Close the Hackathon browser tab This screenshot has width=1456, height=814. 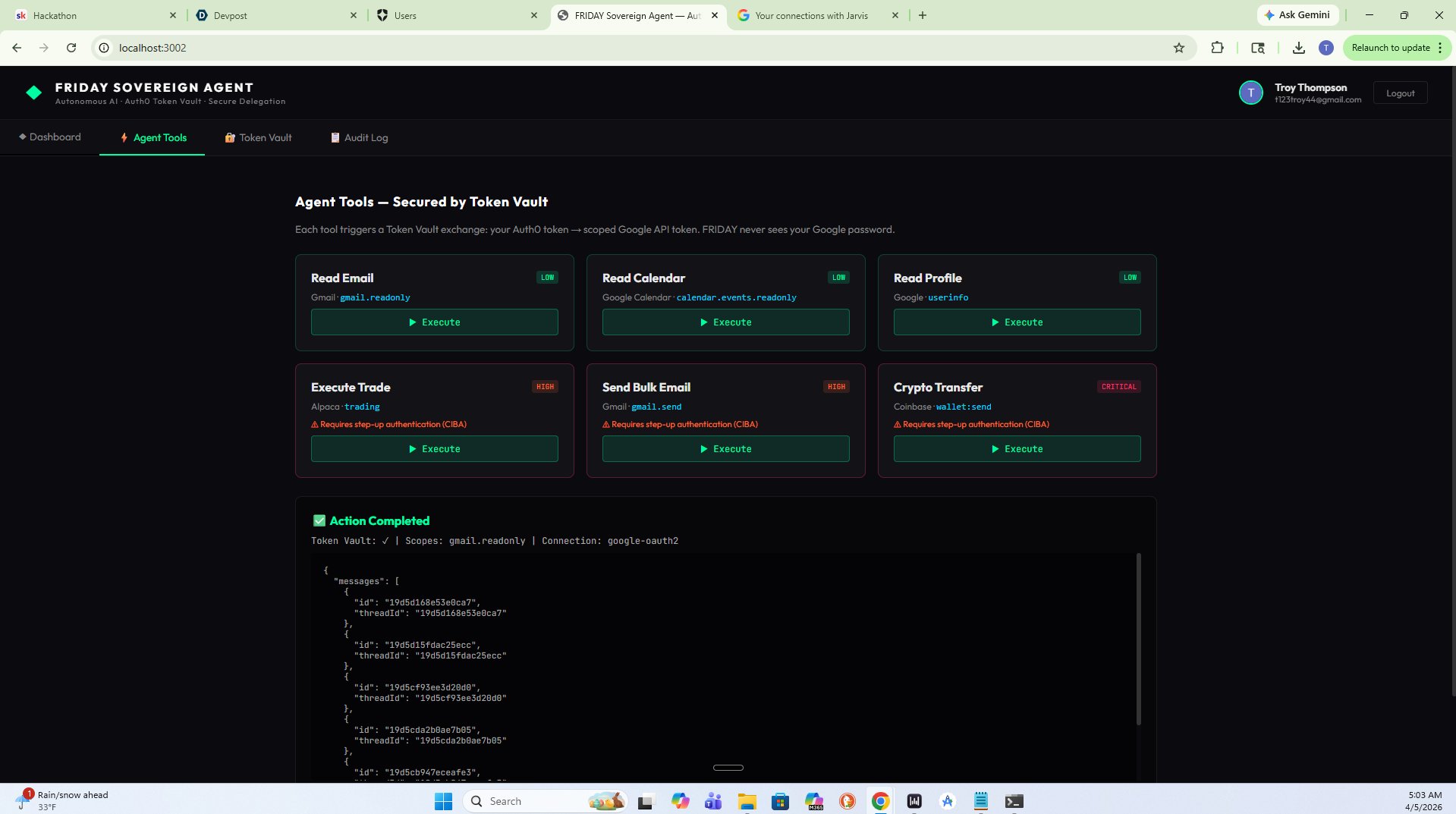pos(173,15)
